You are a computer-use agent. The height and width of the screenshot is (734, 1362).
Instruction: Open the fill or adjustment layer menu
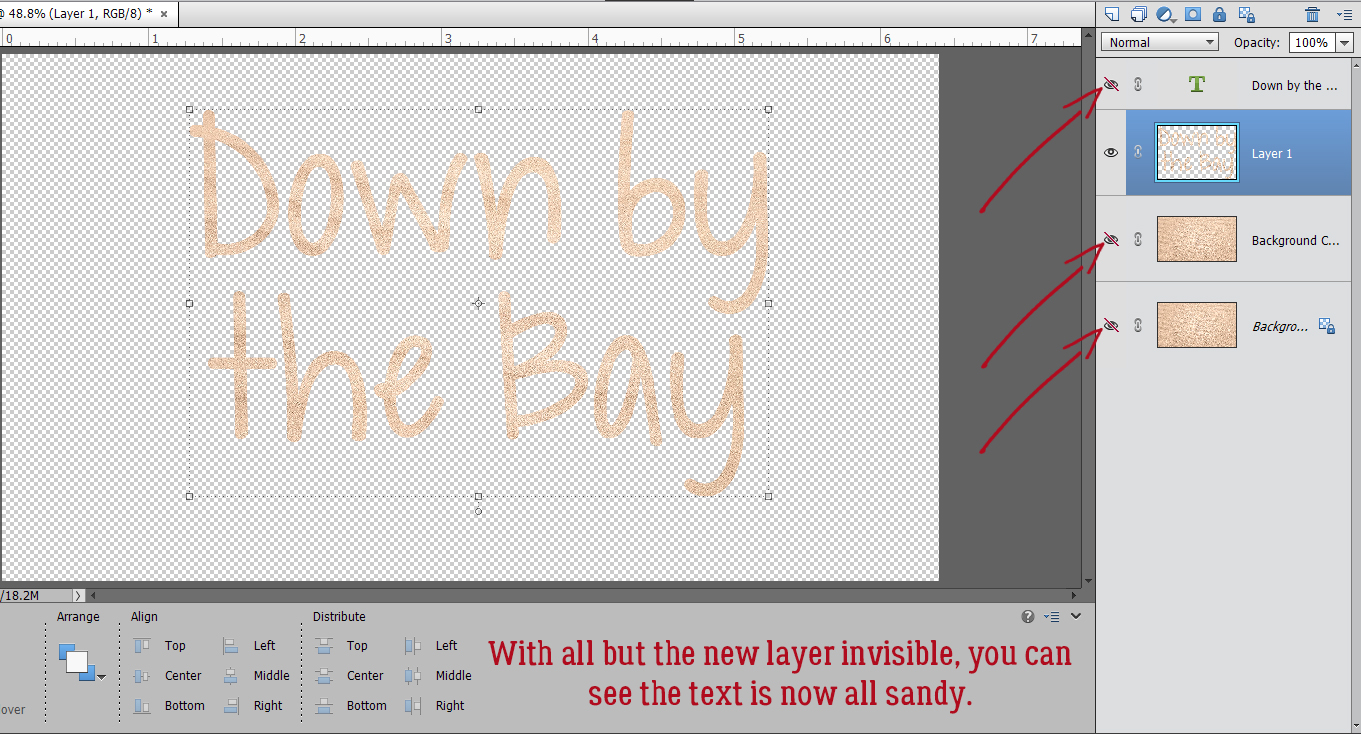(1165, 14)
